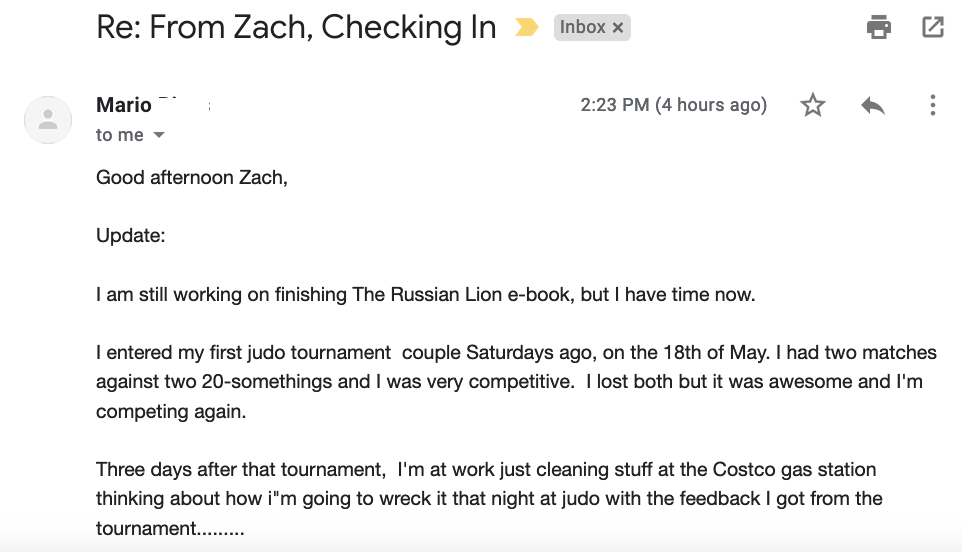This screenshot has width=962, height=552.
Task: Click the subject 'Re: From Zach, Checking In'
Action: 296,28
